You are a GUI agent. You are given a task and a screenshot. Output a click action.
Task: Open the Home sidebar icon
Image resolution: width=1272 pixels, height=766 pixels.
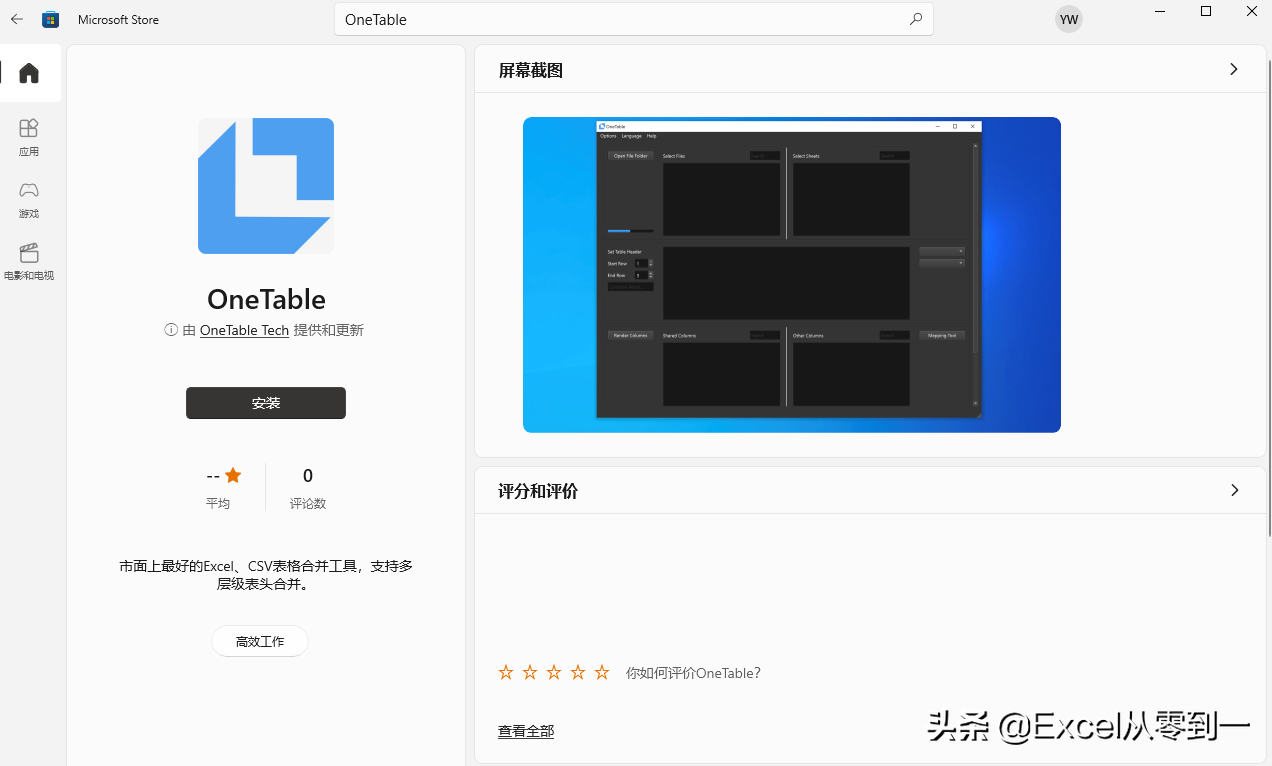pyautogui.click(x=29, y=73)
